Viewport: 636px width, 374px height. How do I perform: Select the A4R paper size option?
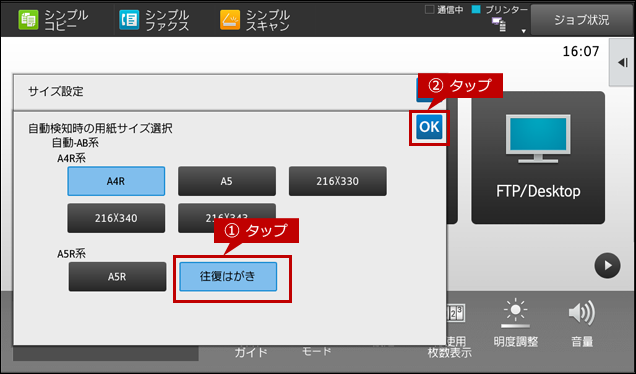pos(116,181)
